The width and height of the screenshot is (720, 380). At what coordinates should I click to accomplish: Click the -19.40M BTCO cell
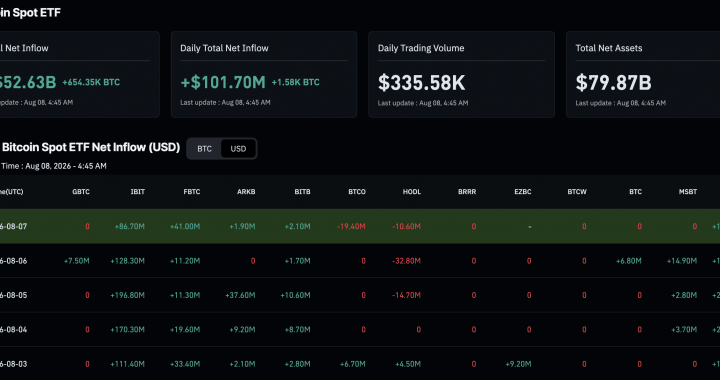coord(351,226)
